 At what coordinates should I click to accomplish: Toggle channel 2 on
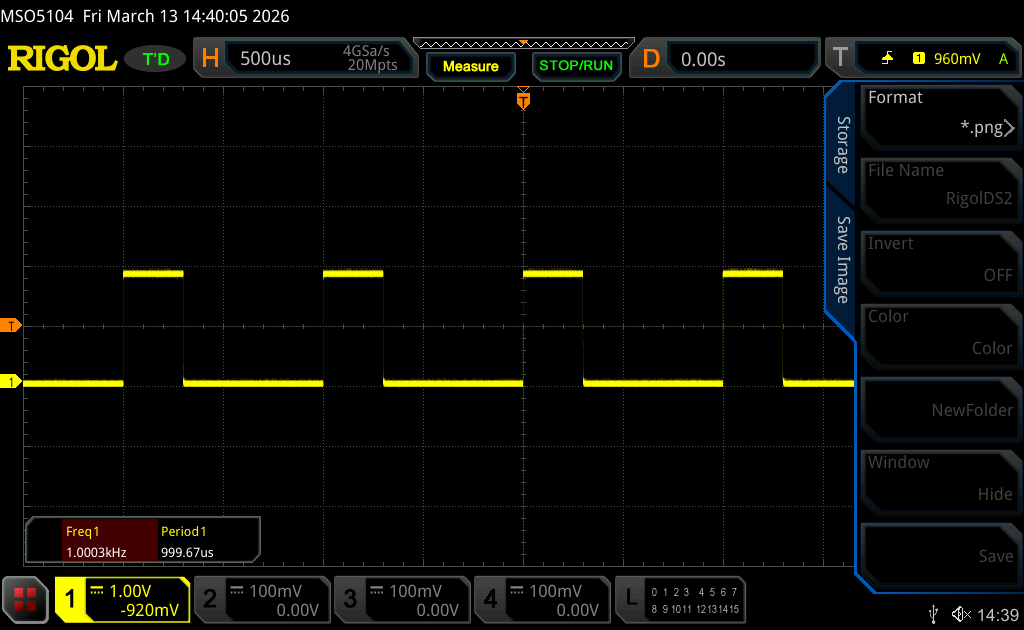262,599
